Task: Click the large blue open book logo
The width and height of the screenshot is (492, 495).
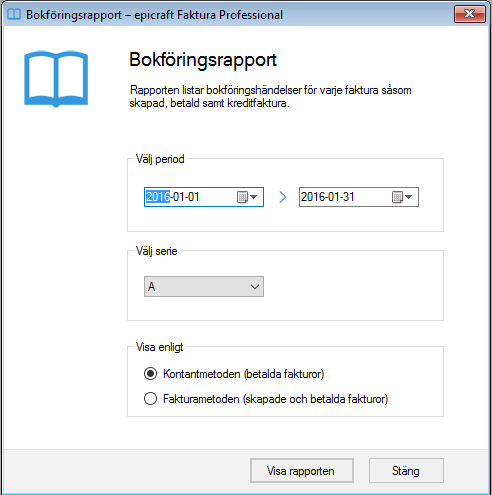Action: coord(56,79)
